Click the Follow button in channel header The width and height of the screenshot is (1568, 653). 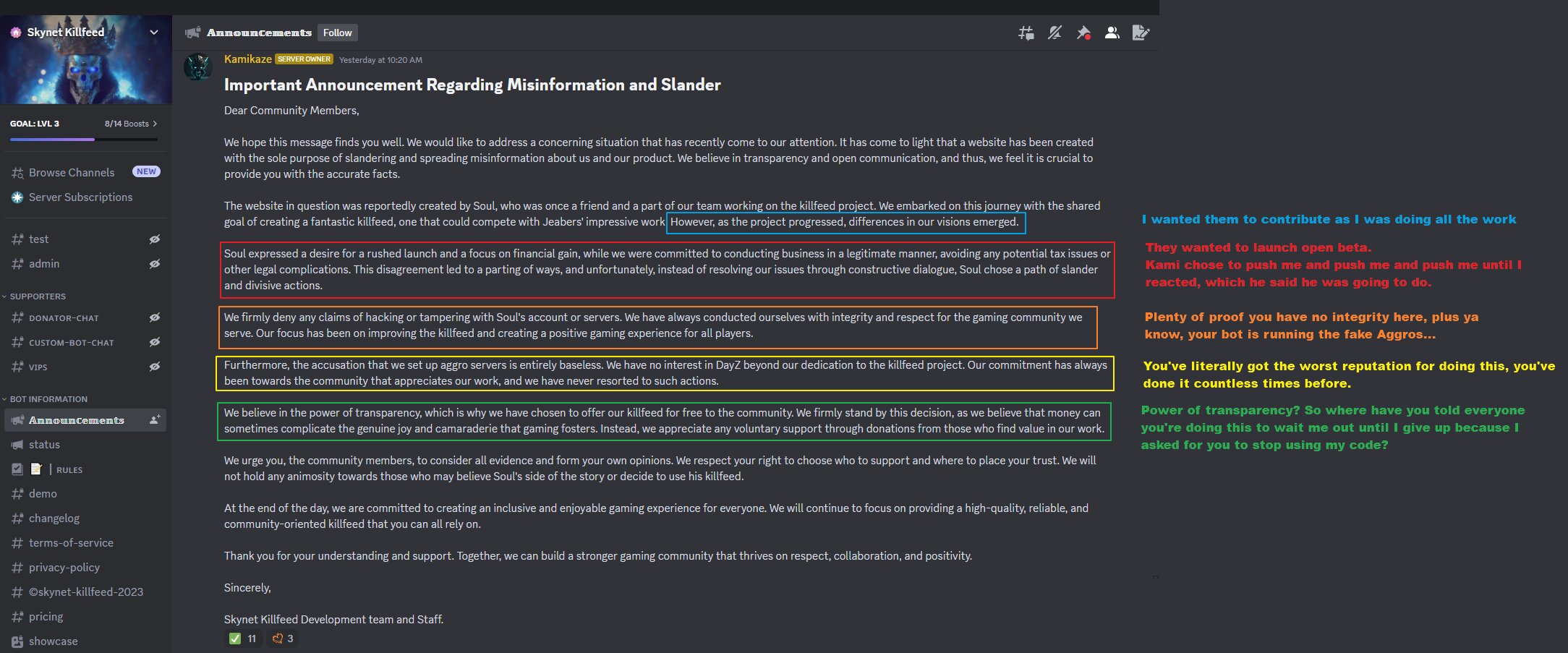click(x=338, y=33)
